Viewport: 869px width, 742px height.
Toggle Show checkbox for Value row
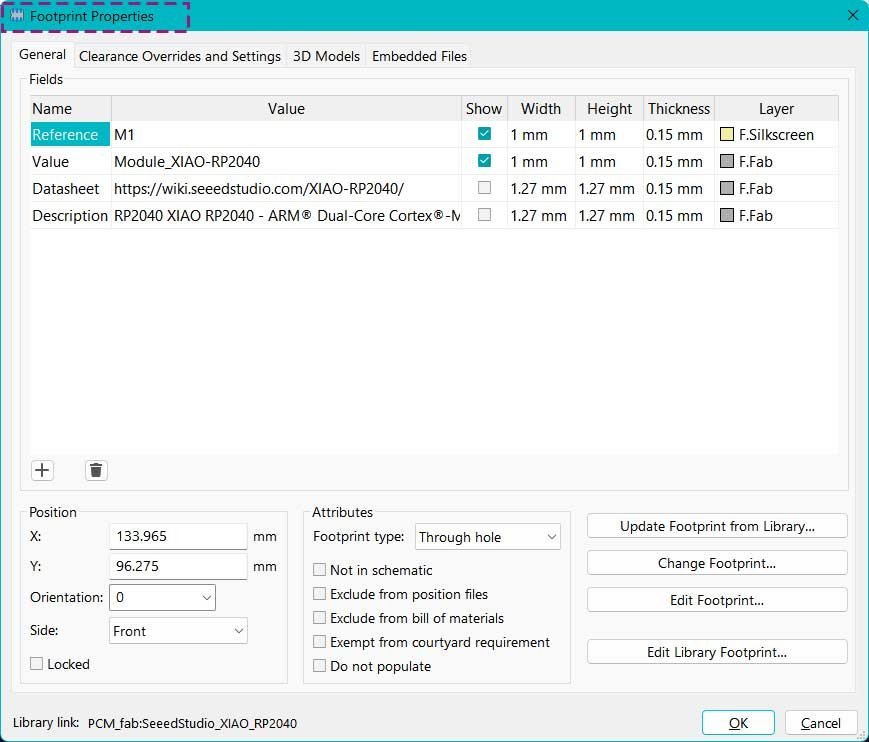[x=484, y=161]
